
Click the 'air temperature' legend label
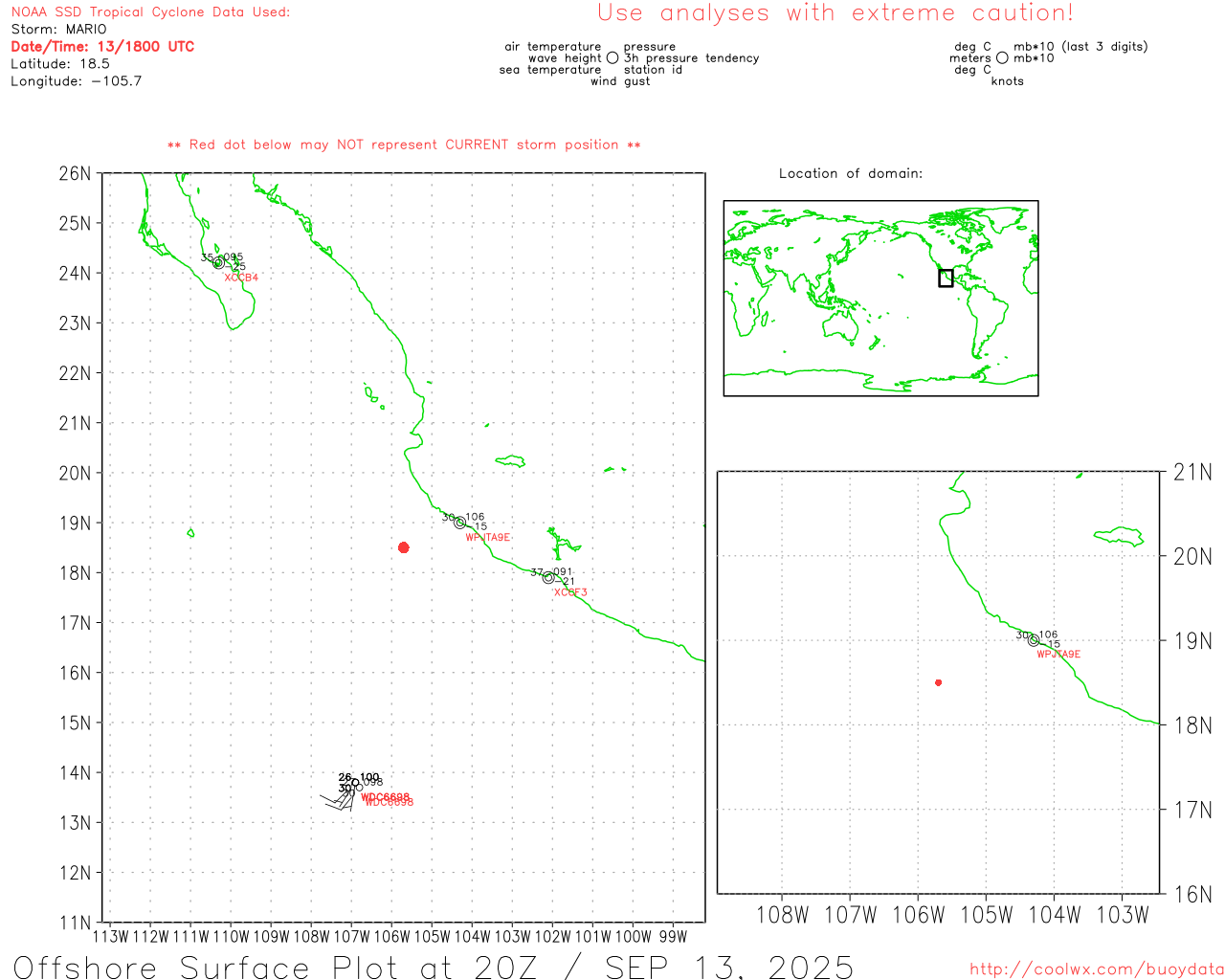553,47
